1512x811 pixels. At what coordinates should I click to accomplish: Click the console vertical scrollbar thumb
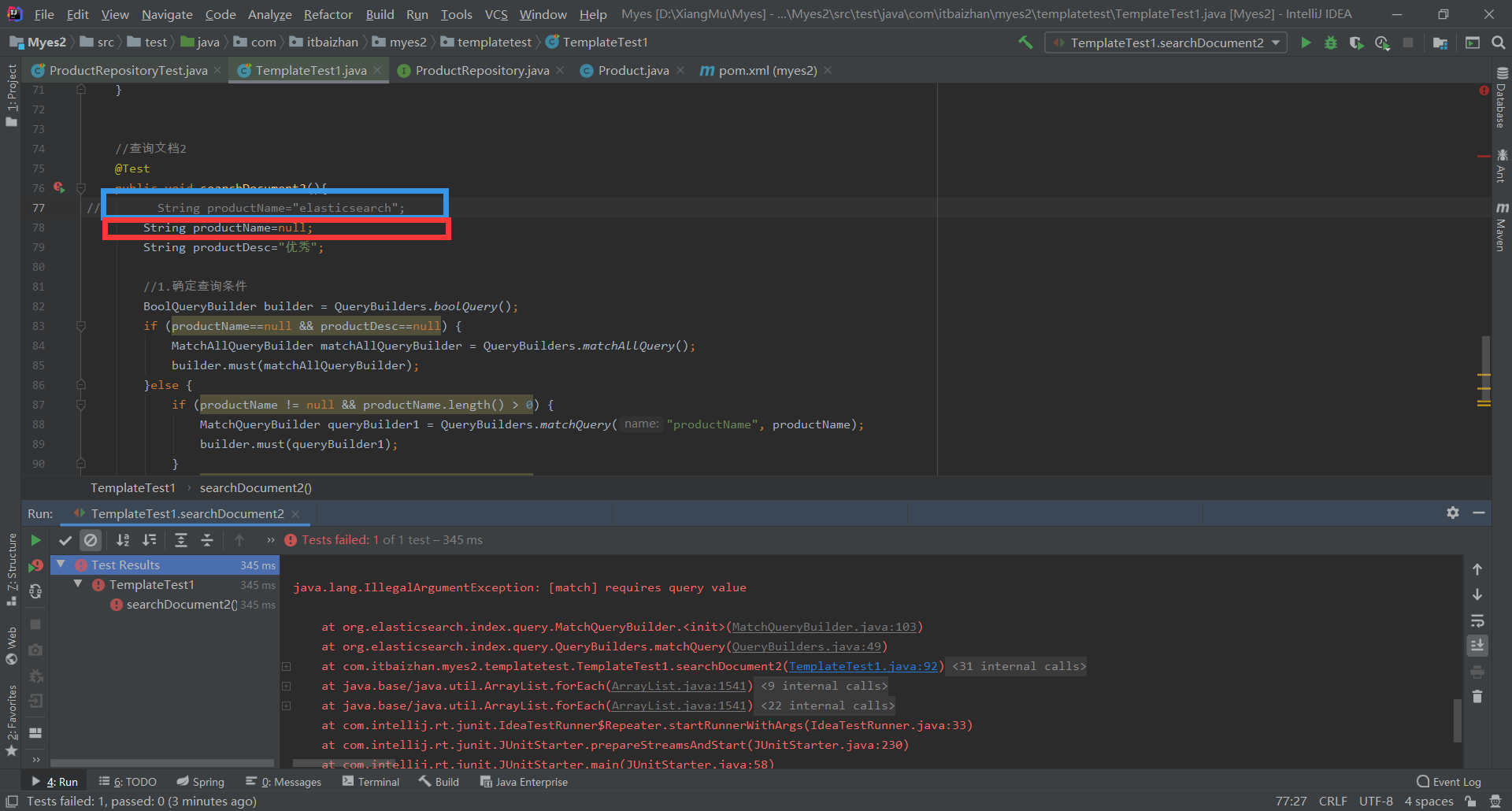point(1457,720)
